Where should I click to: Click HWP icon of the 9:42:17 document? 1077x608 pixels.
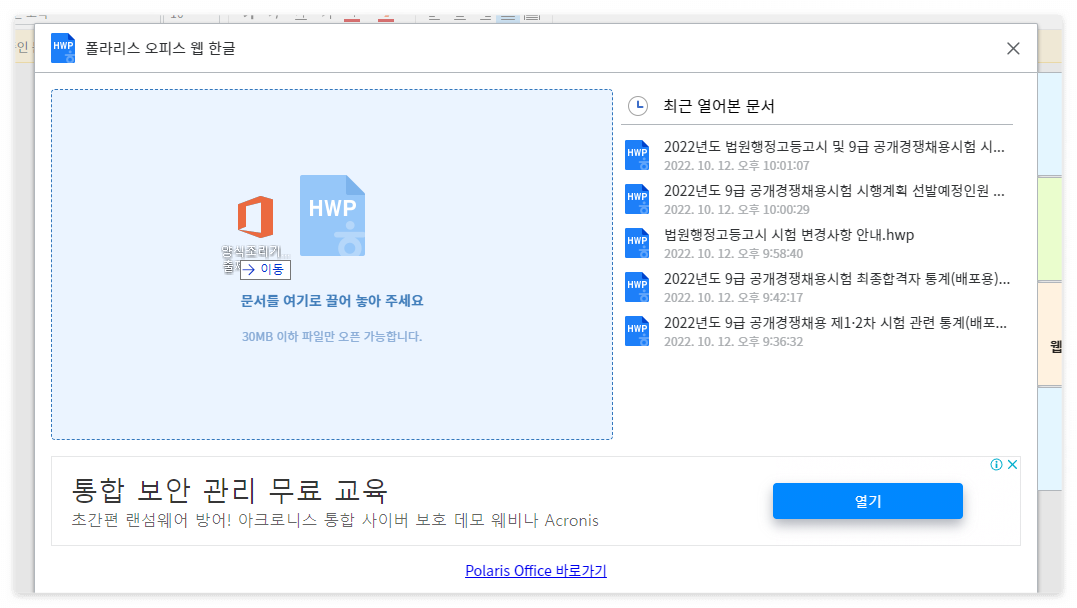637,286
